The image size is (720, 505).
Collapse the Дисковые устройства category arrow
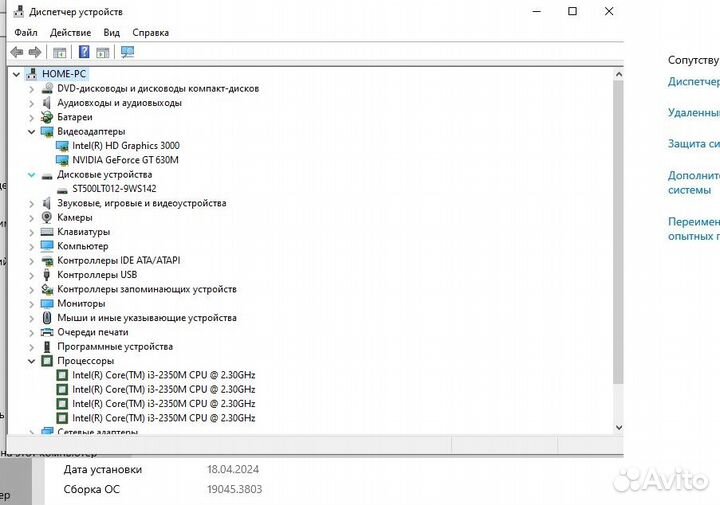[x=31, y=175]
